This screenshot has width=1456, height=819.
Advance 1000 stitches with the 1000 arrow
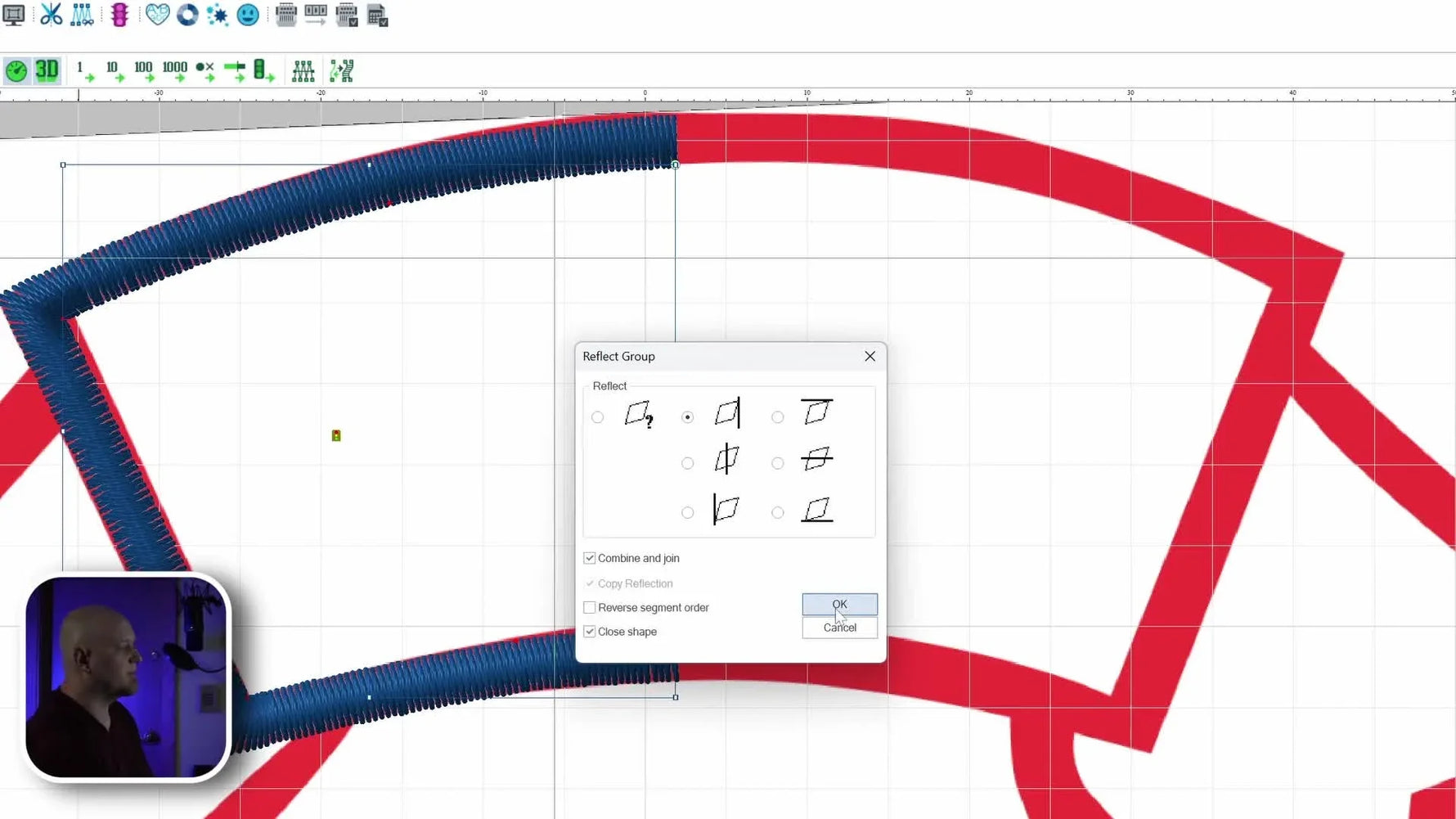(x=175, y=71)
